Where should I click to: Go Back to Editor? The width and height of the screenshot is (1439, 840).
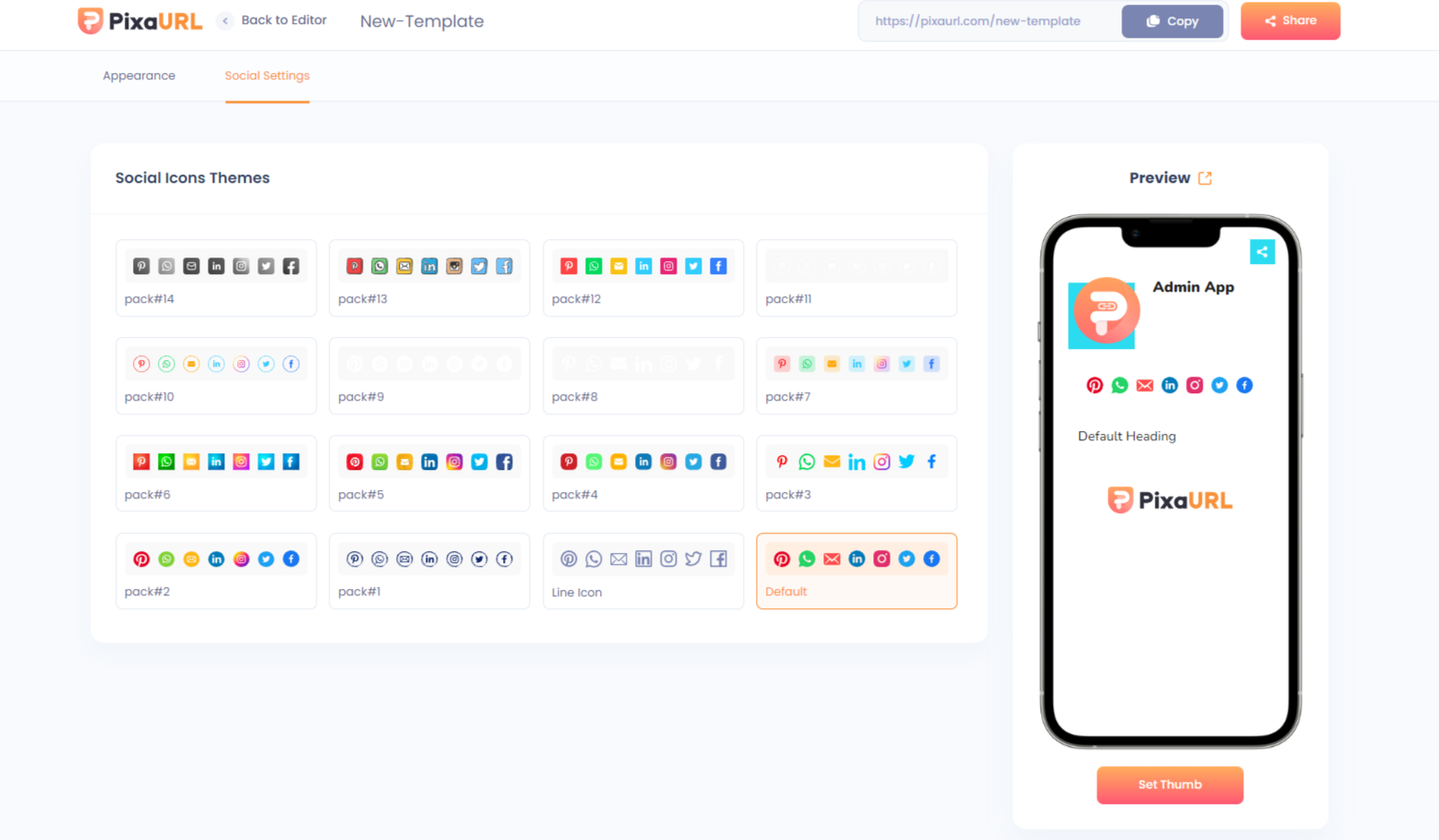tap(274, 20)
